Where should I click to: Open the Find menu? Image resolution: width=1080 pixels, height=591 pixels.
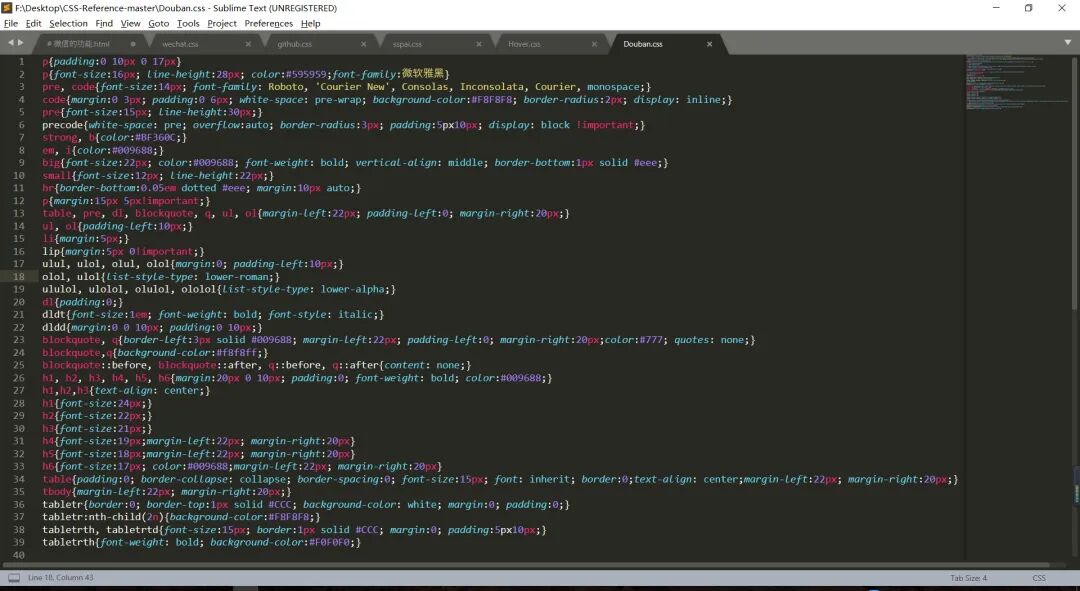[104, 23]
